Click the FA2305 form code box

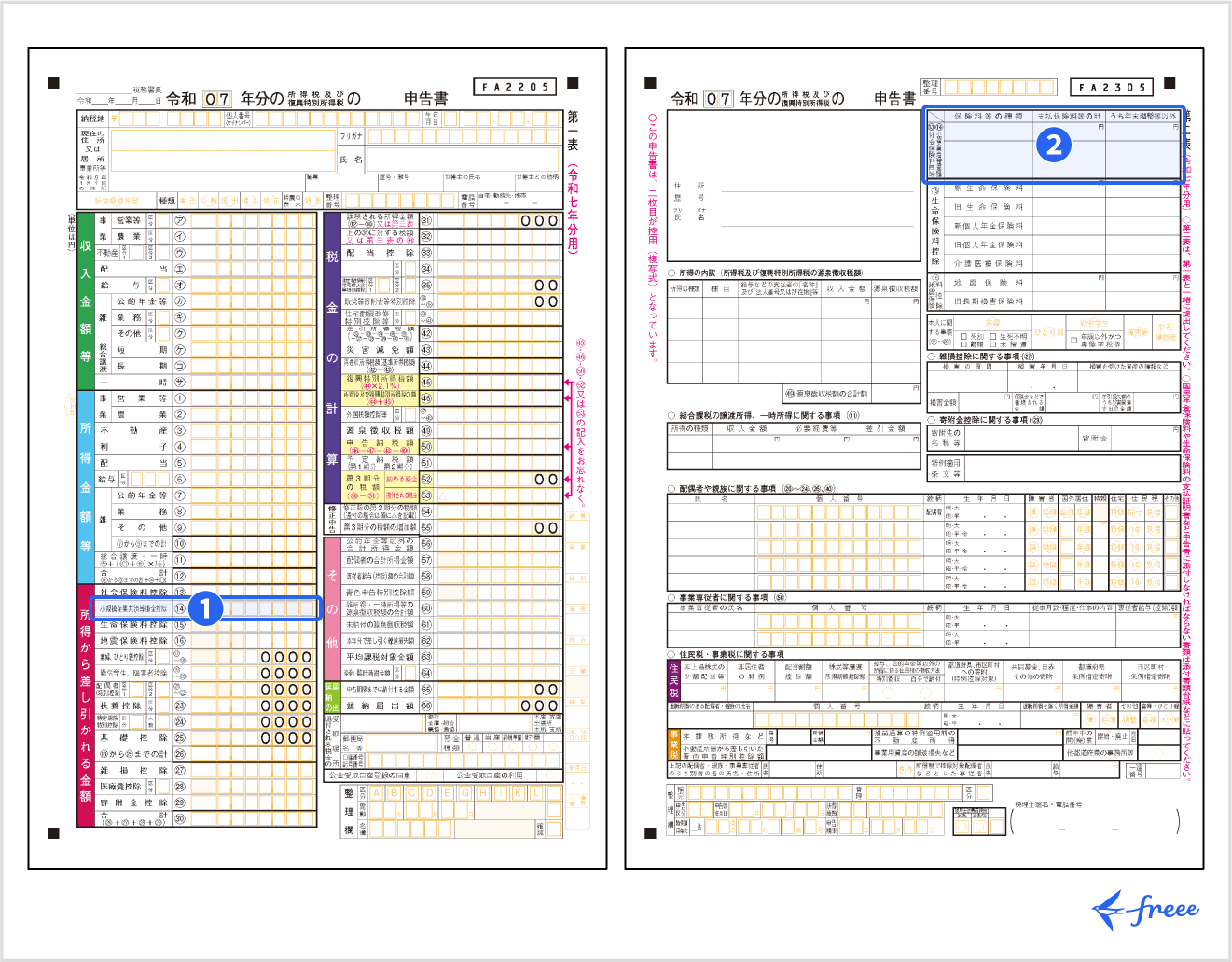(x=1111, y=87)
